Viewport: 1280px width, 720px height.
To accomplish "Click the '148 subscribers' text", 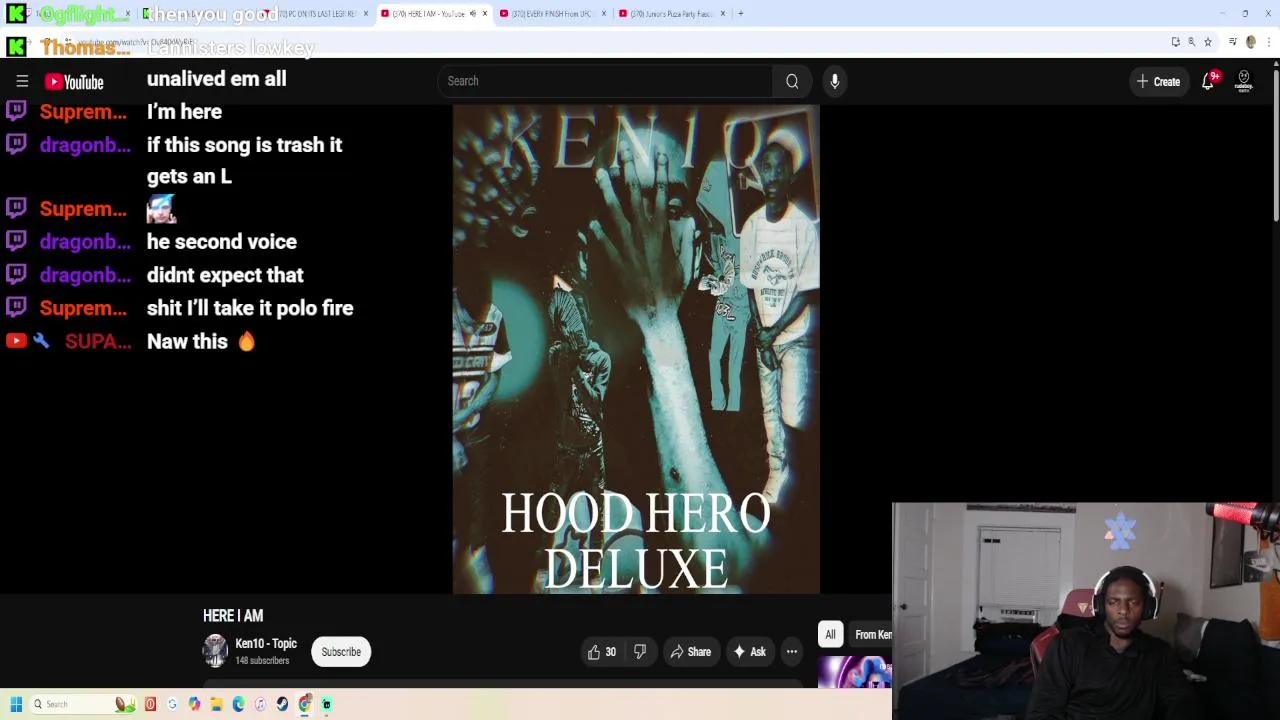I will (262, 661).
